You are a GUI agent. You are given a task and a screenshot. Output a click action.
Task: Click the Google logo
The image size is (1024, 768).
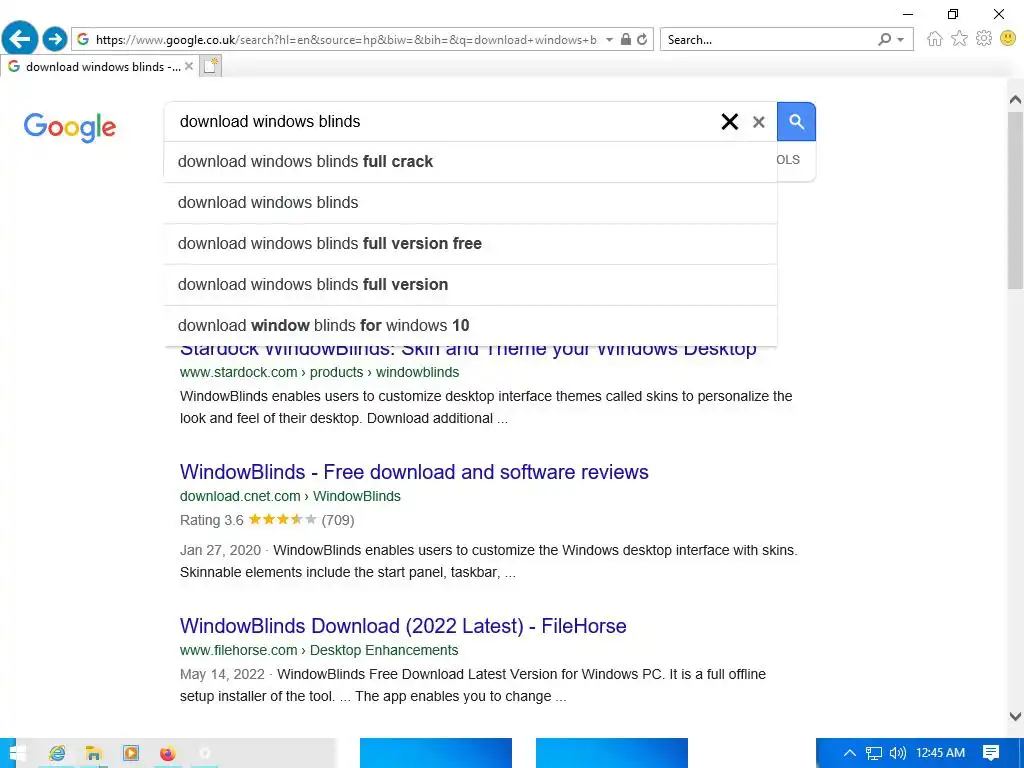pos(70,127)
